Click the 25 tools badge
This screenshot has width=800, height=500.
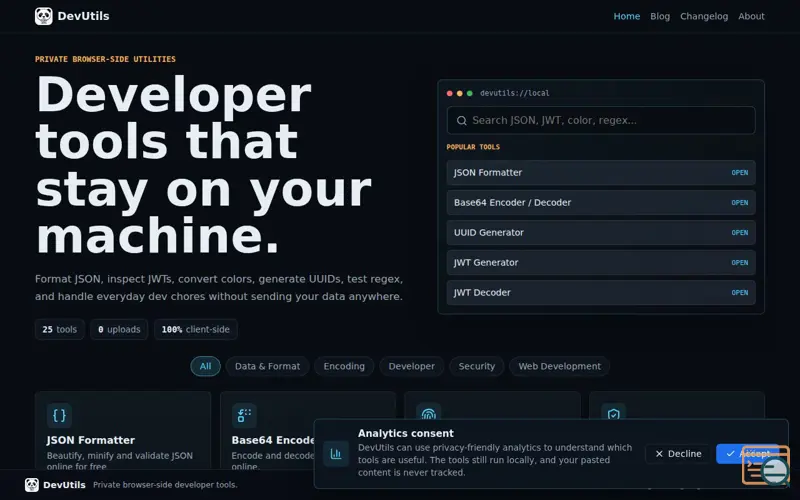coord(60,330)
